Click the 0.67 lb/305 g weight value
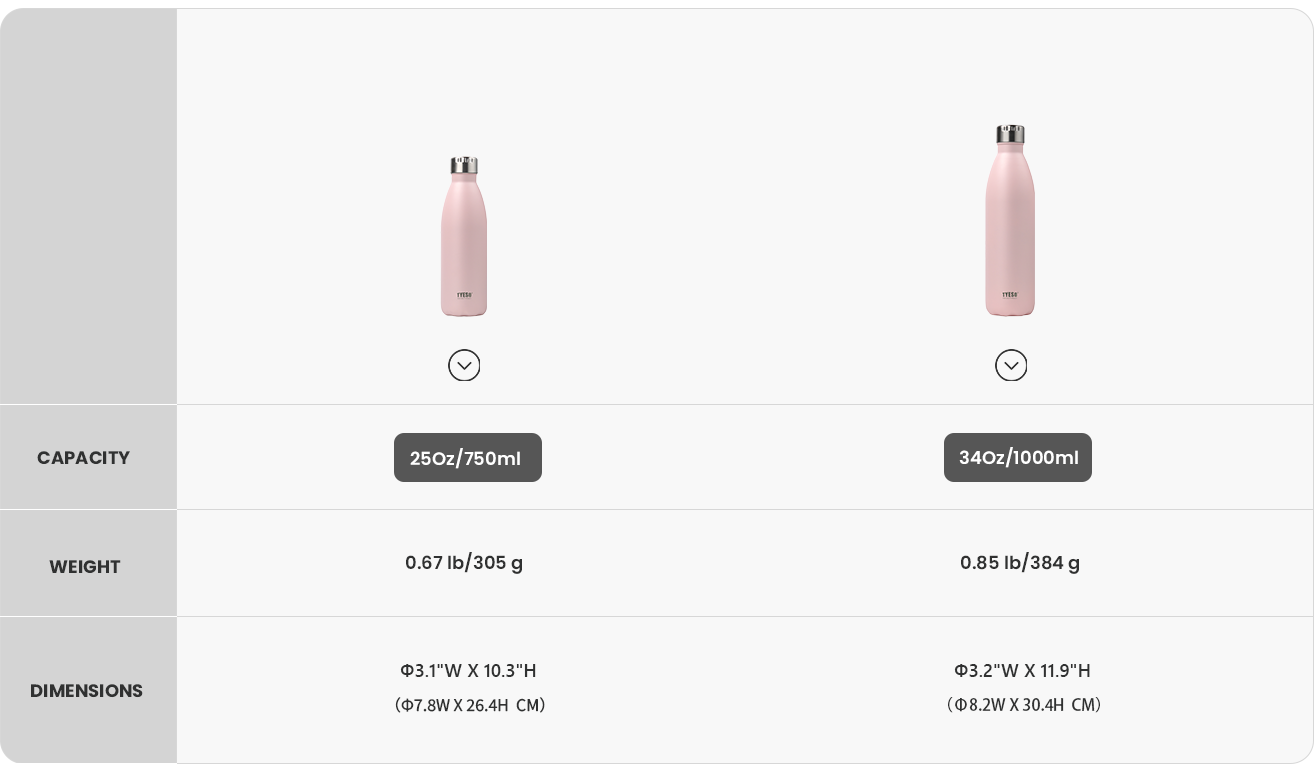Screen dimensions: 1314x769 coord(464,563)
